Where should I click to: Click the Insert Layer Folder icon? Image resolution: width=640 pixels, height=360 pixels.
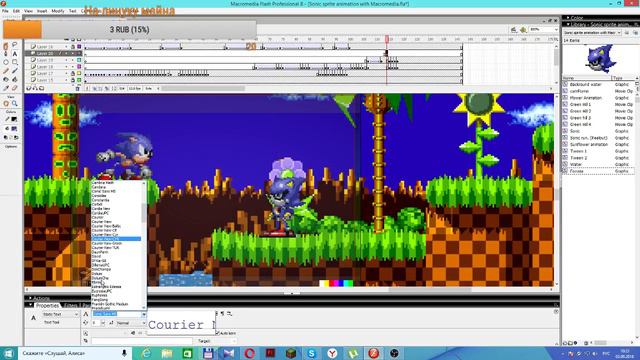click(42, 88)
